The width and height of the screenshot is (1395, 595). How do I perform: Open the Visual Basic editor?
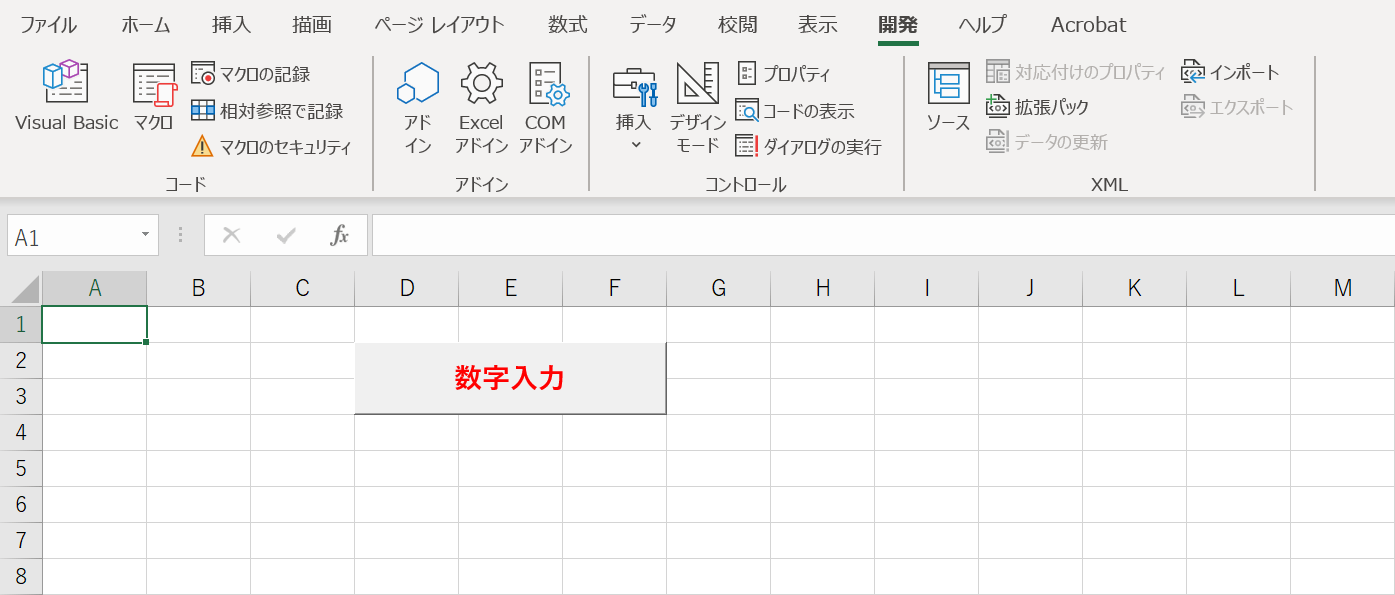(x=65, y=95)
